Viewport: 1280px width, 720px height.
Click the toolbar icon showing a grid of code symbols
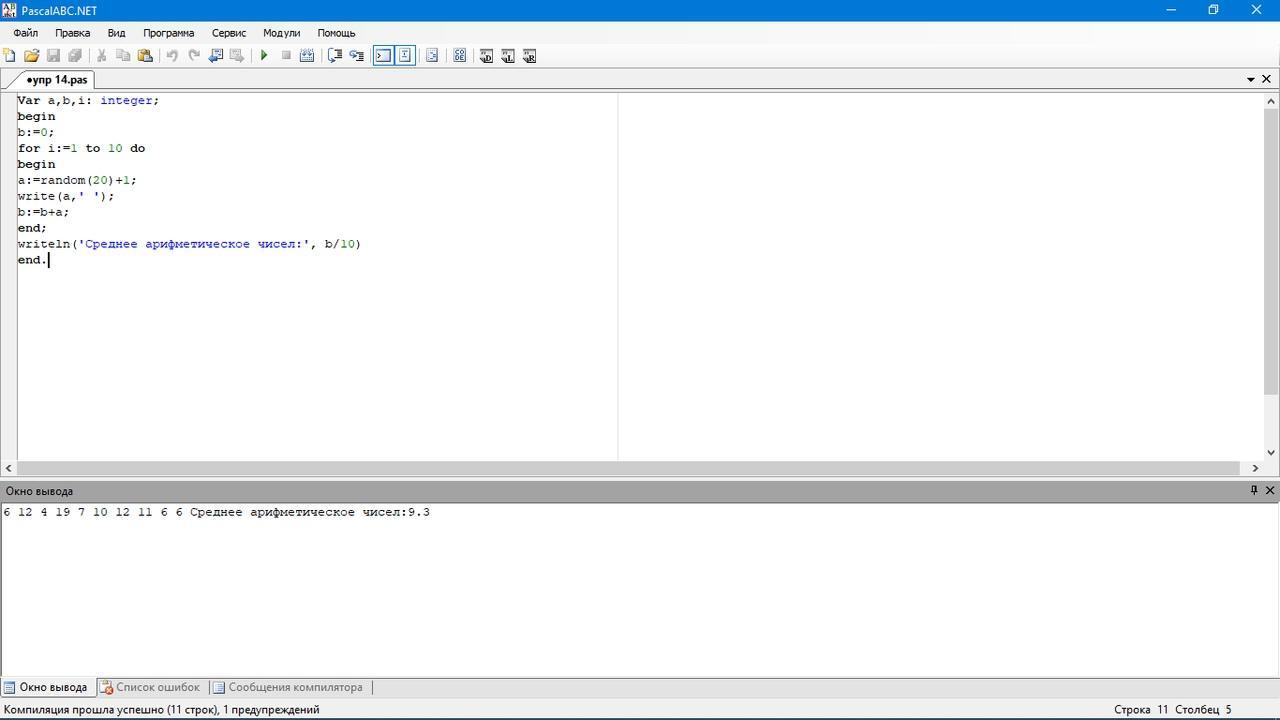coord(460,56)
